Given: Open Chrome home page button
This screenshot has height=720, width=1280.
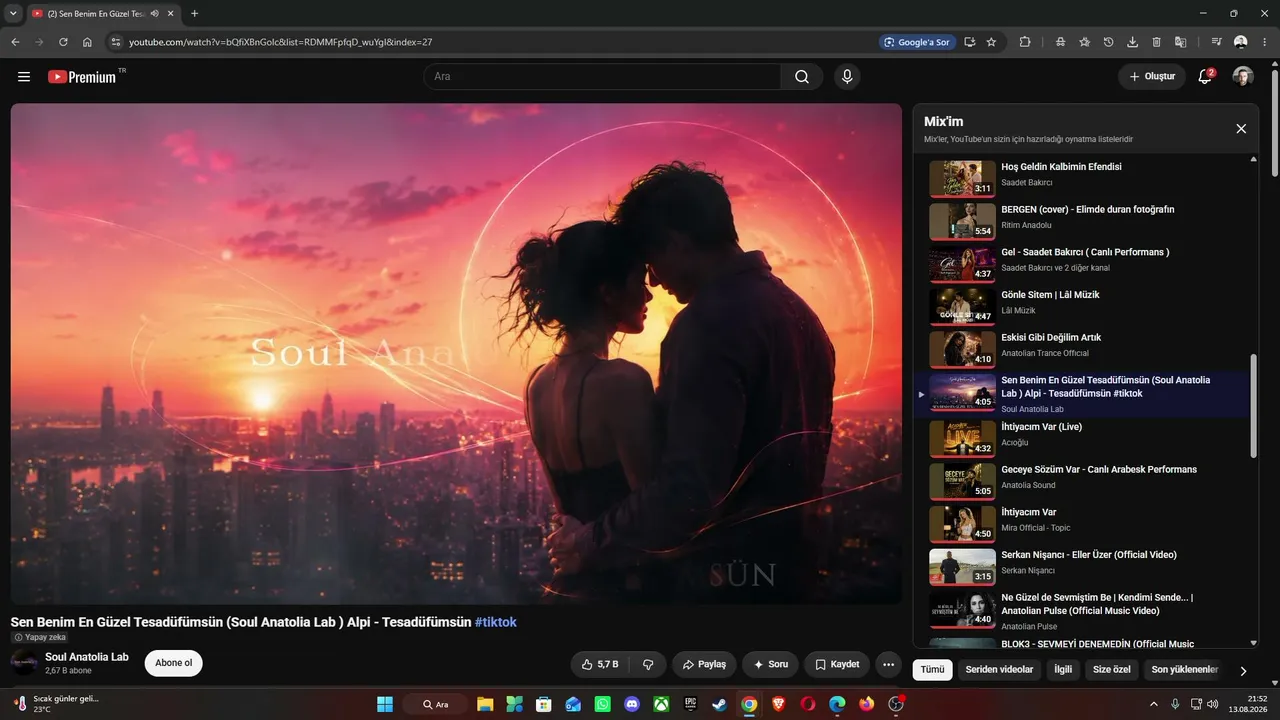Looking at the screenshot, I should (x=87, y=42).
